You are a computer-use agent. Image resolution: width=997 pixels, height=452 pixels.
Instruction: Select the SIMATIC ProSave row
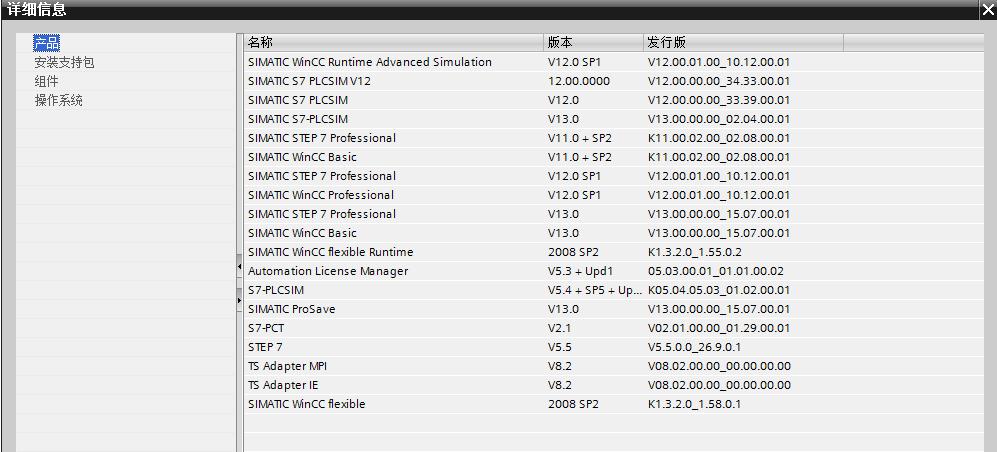click(x=292, y=309)
